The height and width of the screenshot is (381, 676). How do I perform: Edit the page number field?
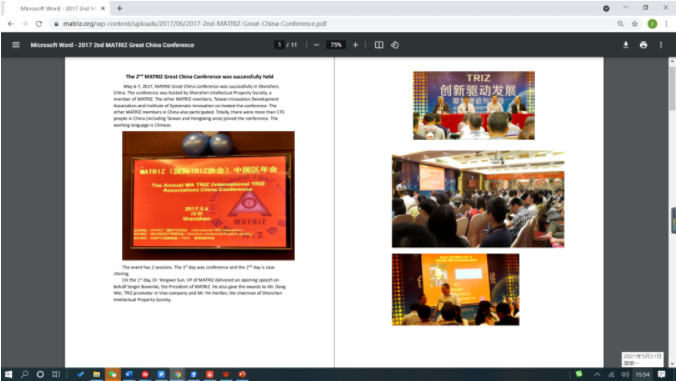click(x=279, y=45)
